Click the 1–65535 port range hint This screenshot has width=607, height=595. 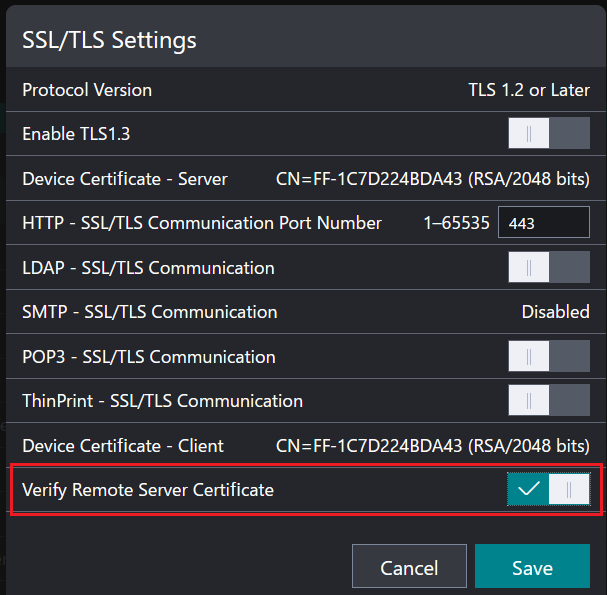(456, 223)
